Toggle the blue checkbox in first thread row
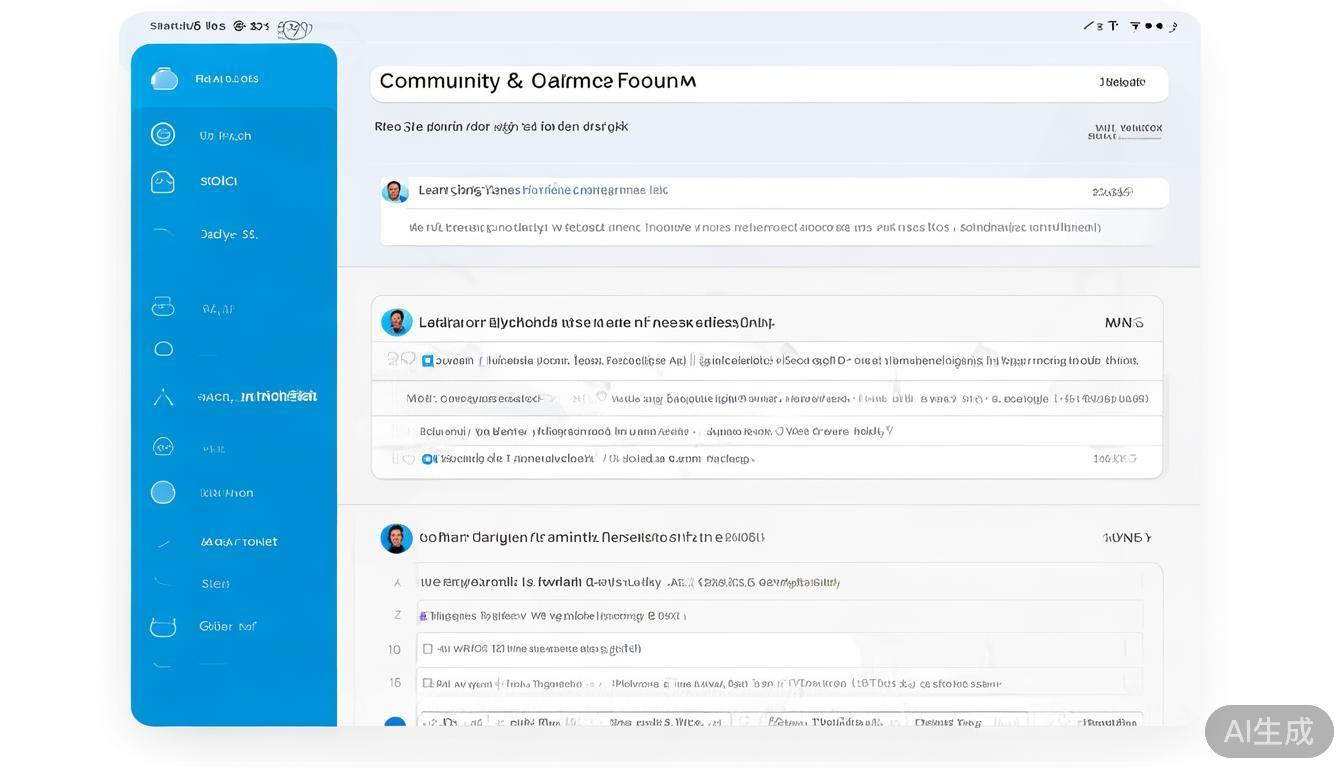 pyautogui.click(x=428, y=361)
